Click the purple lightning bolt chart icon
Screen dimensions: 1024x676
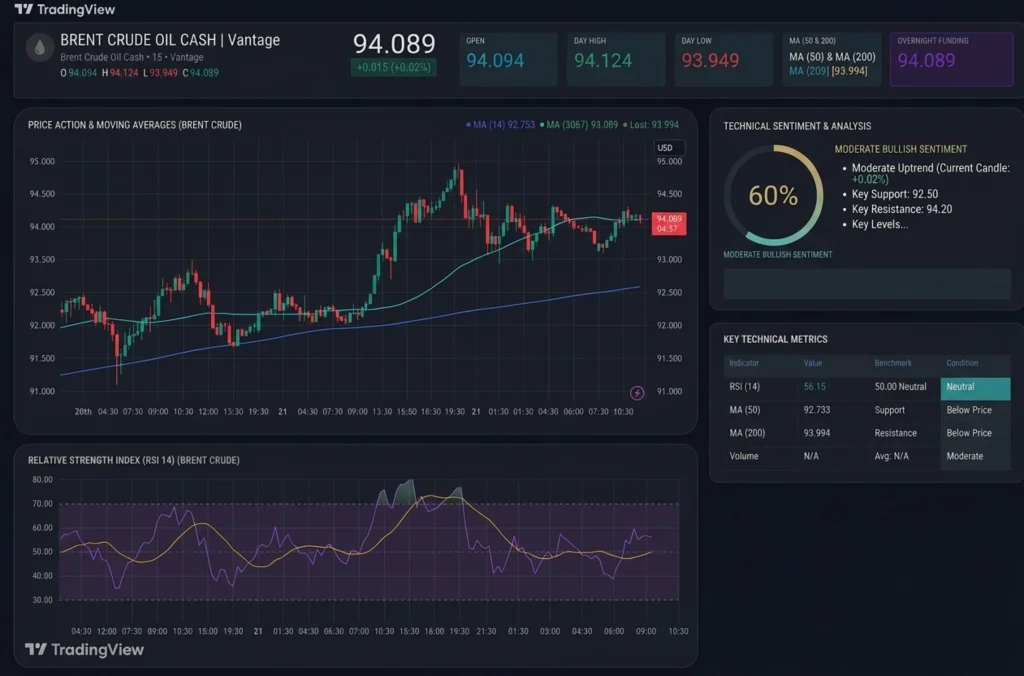click(x=637, y=393)
